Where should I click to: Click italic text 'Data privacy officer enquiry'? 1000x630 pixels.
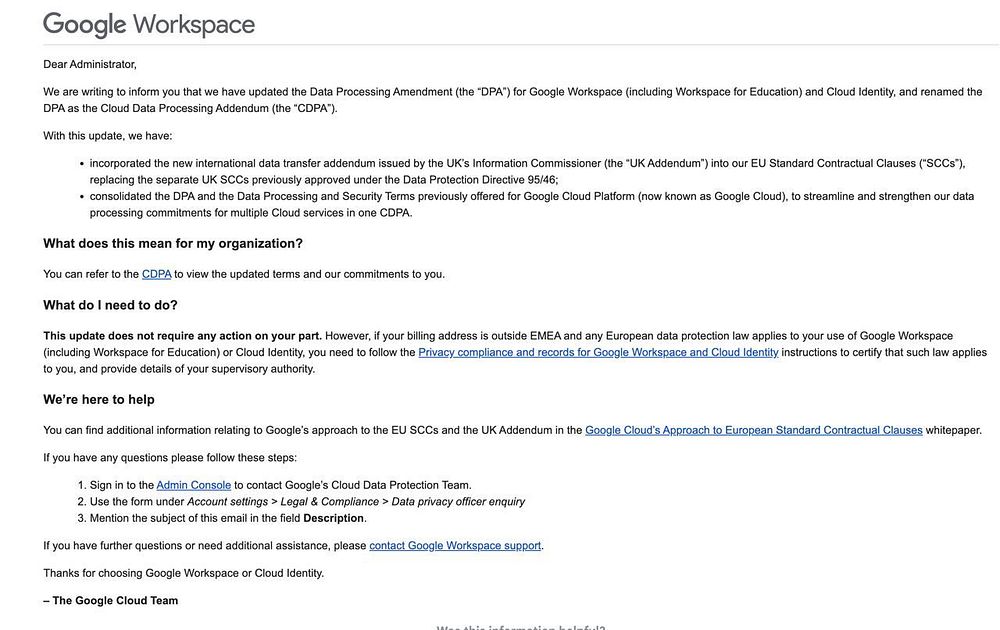(x=458, y=501)
